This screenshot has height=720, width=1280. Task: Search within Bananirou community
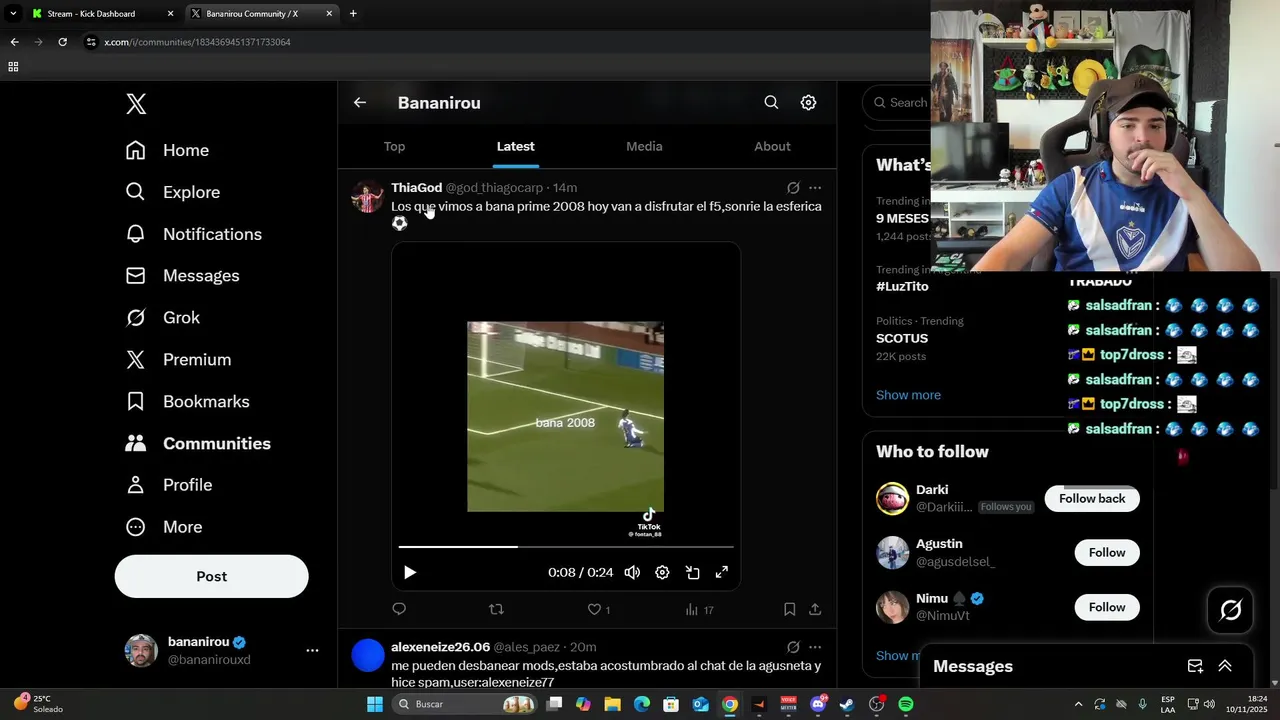tap(771, 102)
